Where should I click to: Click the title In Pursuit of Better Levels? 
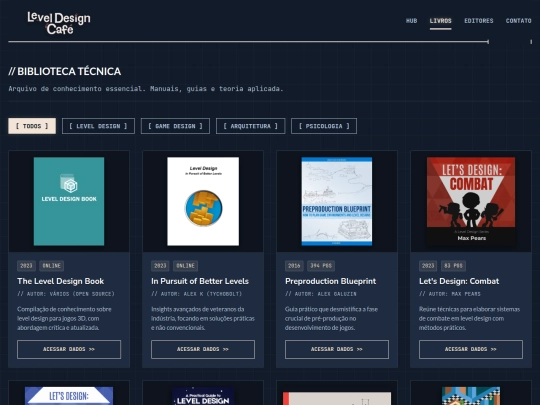point(200,281)
